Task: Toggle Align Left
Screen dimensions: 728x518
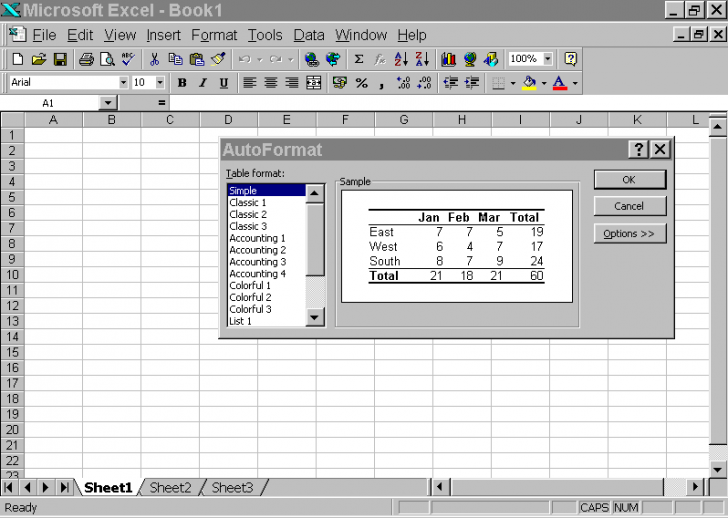Action: pyautogui.click(x=250, y=83)
